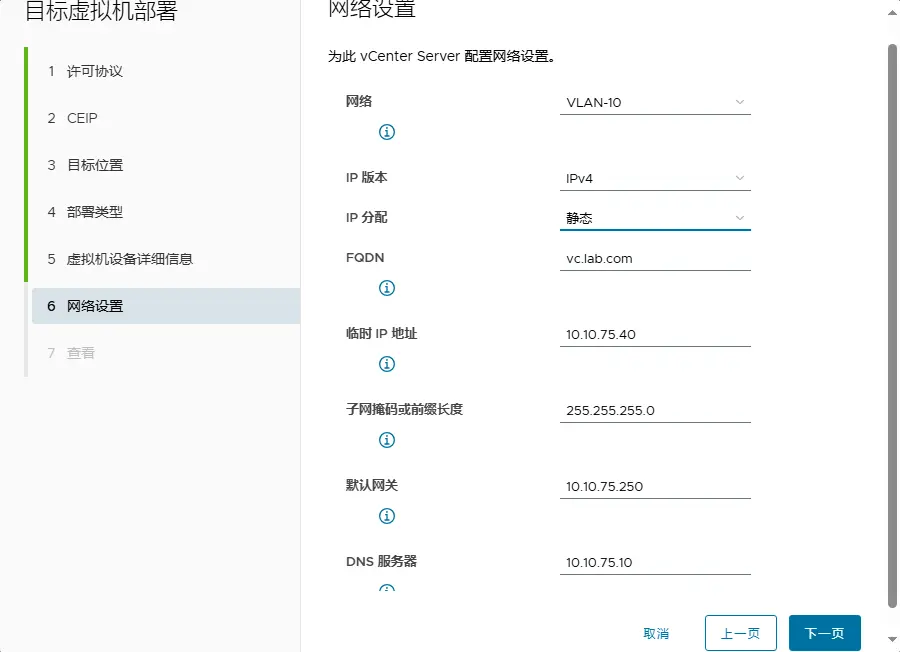Select step 2 CEIP in sidebar
This screenshot has width=900, height=652.
coord(82,118)
